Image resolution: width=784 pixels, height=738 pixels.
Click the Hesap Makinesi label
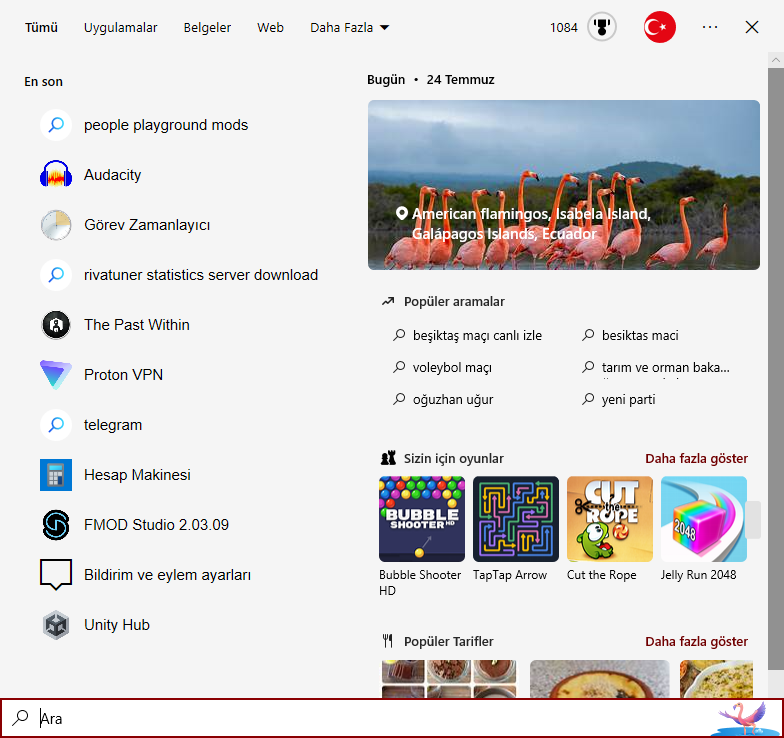137,475
